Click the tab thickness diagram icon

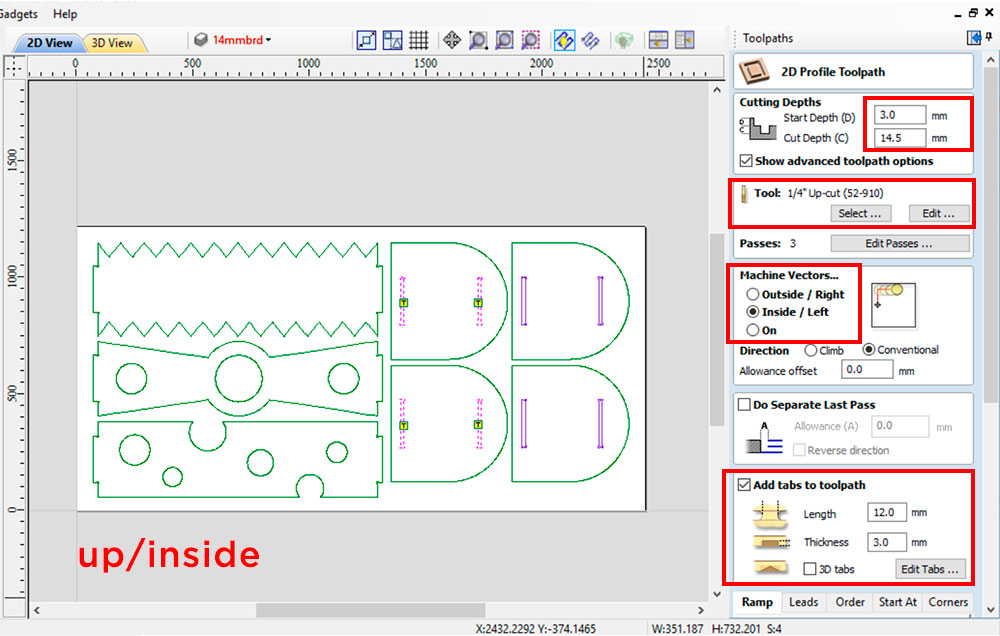(771, 543)
